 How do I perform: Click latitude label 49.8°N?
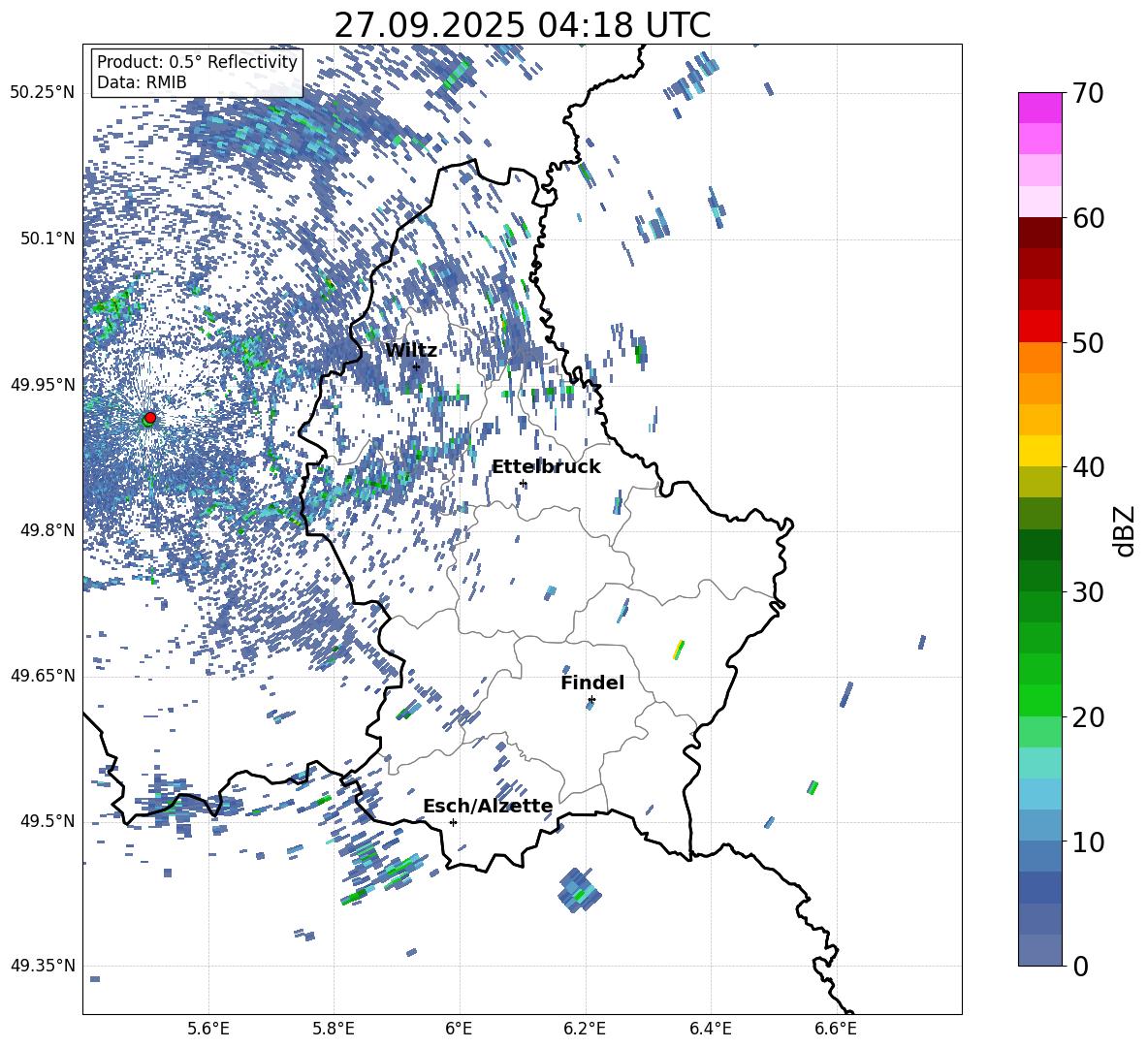(48, 530)
